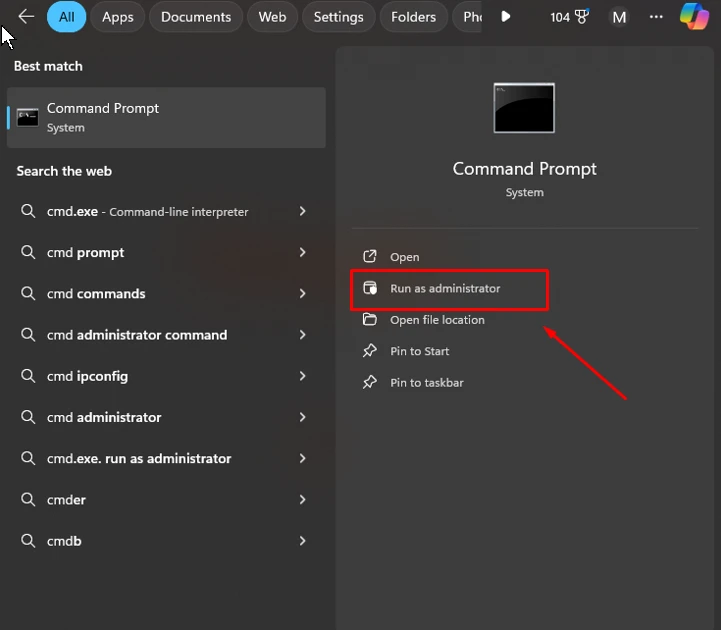Click the large Command Prompt preview thumbnail
721x630 pixels.
click(x=524, y=108)
